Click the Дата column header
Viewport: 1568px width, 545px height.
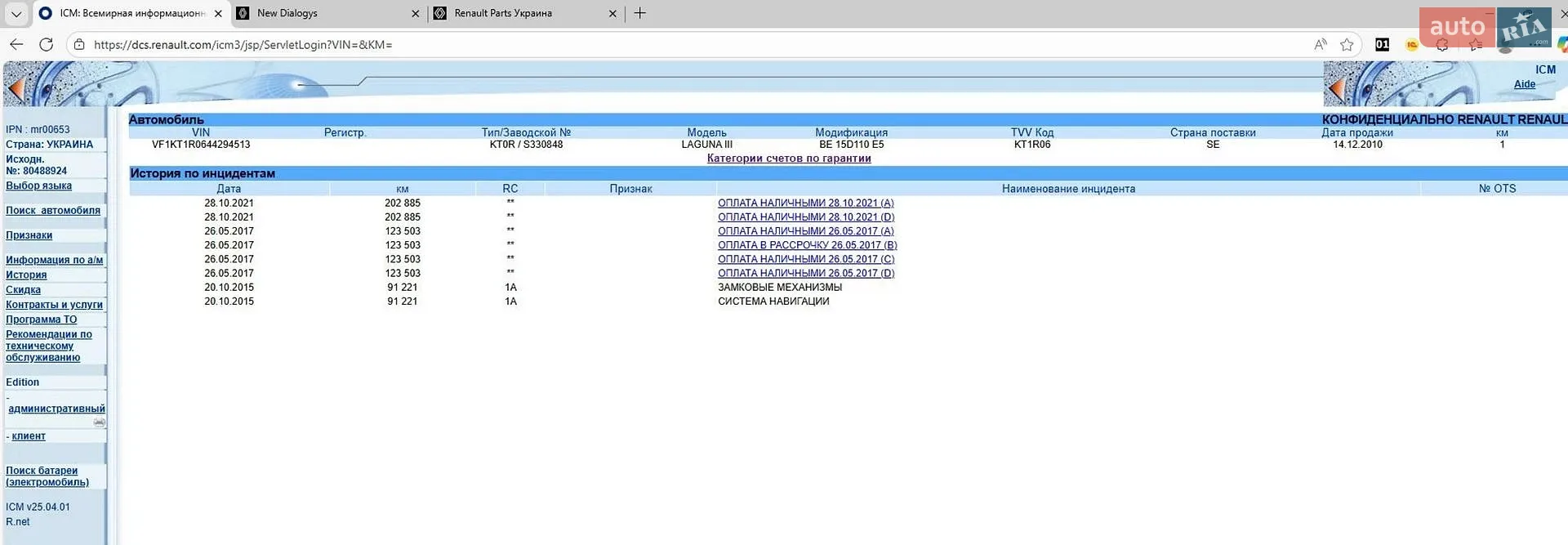tap(229, 189)
